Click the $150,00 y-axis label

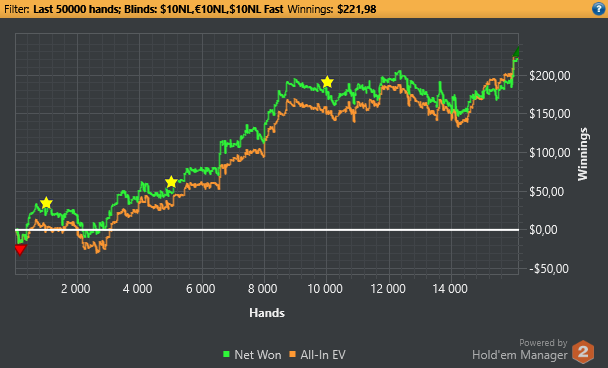(x=549, y=114)
